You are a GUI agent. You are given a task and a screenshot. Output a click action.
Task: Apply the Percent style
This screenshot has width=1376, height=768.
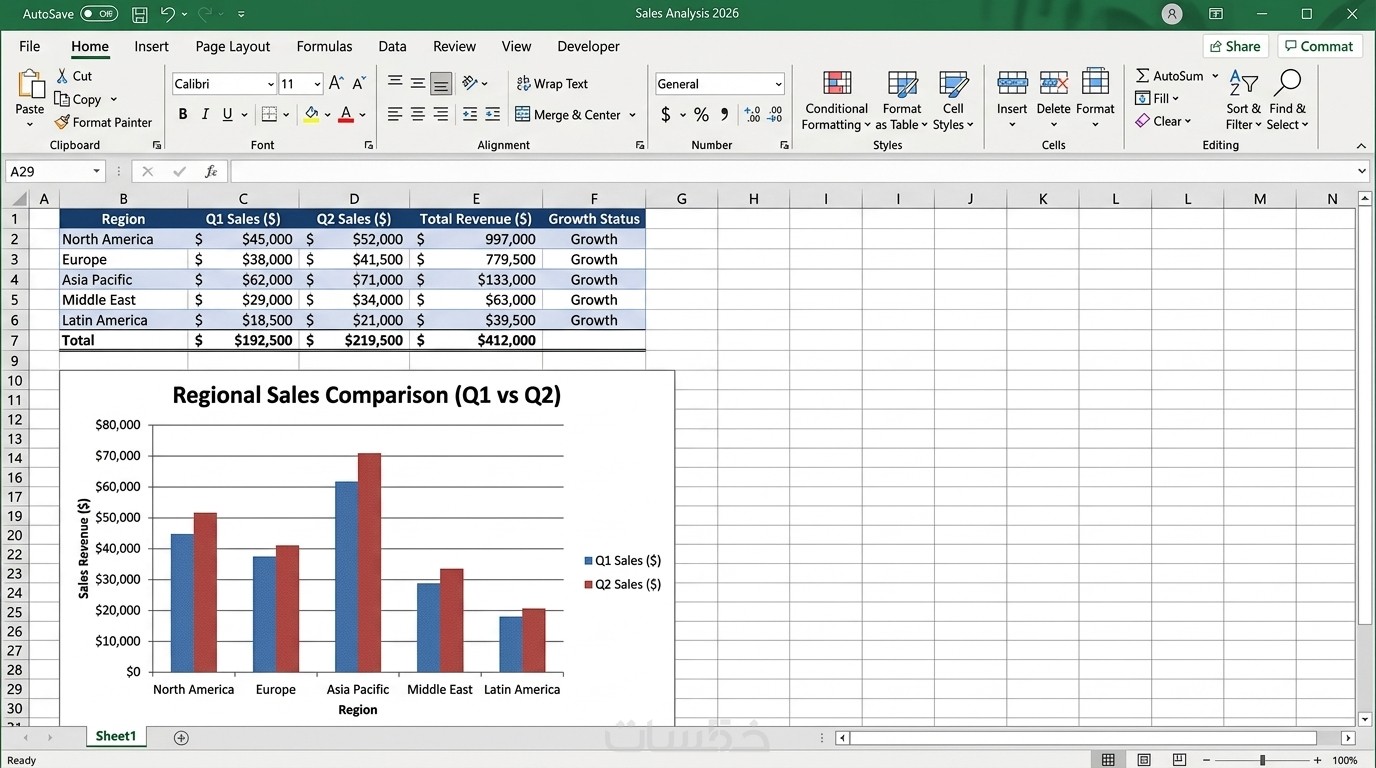[x=701, y=115]
